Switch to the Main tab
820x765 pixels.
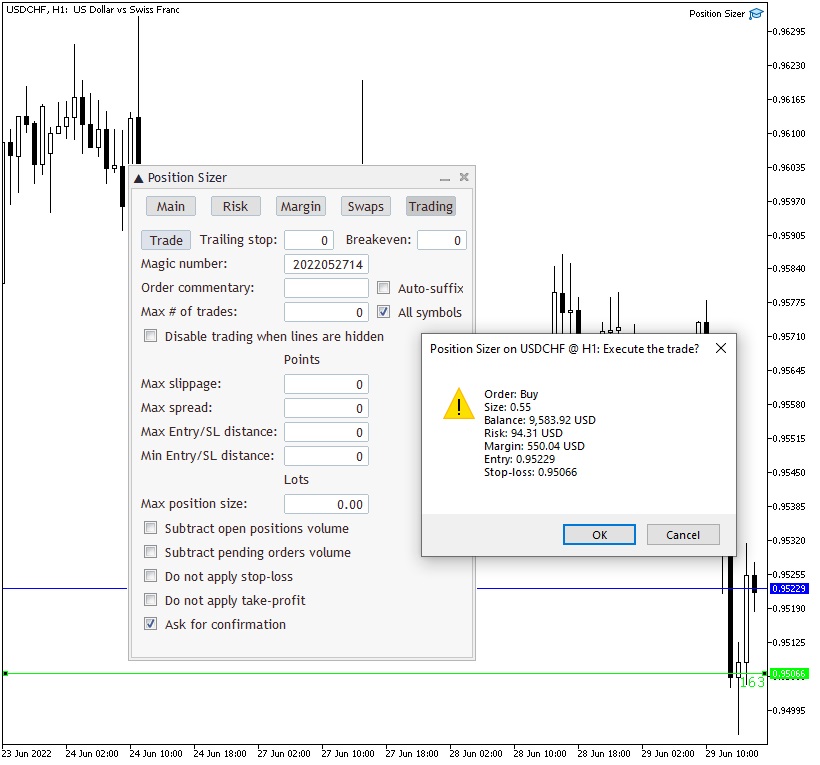(171, 206)
